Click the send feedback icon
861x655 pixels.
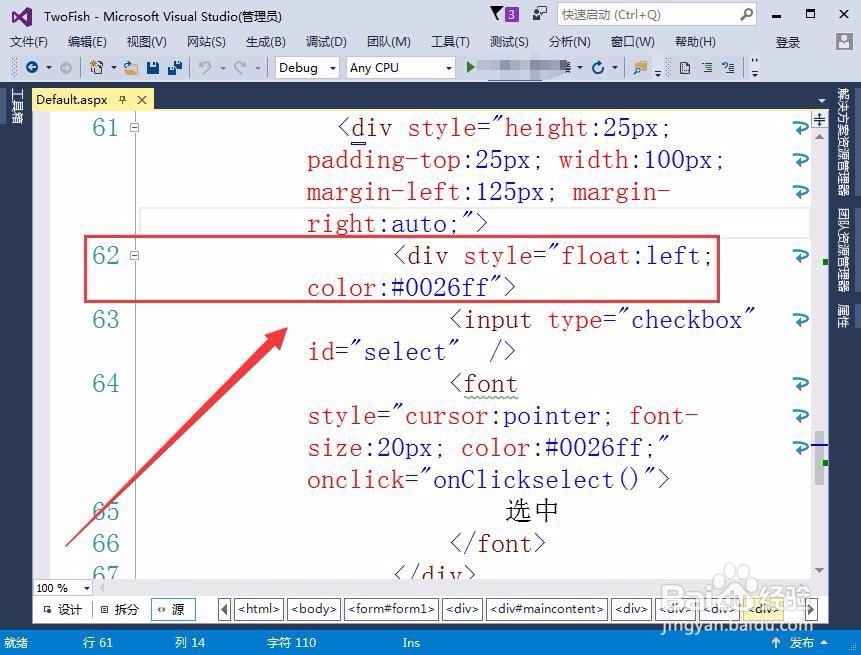click(x=540, y=13)
